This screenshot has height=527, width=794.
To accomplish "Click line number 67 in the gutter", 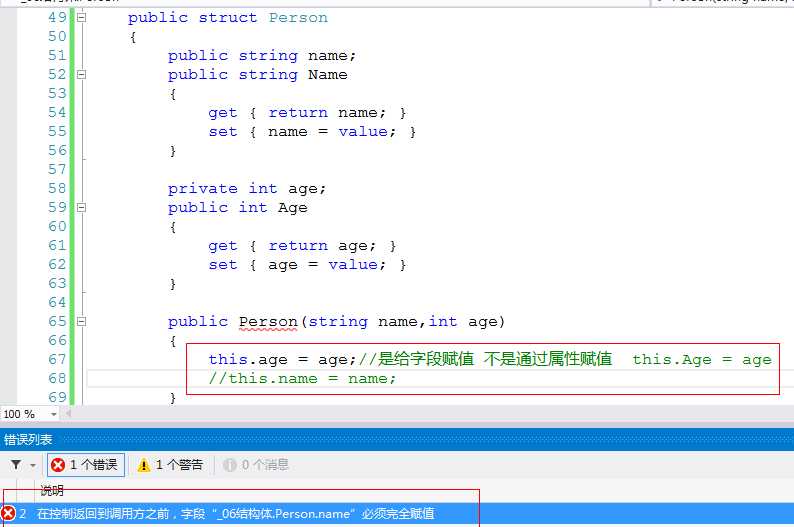I will coord(57,359).
